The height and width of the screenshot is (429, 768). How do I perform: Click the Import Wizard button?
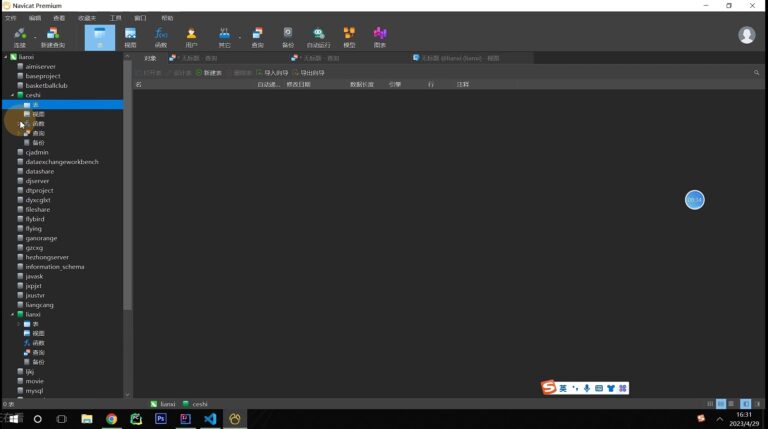coord(272,72)
